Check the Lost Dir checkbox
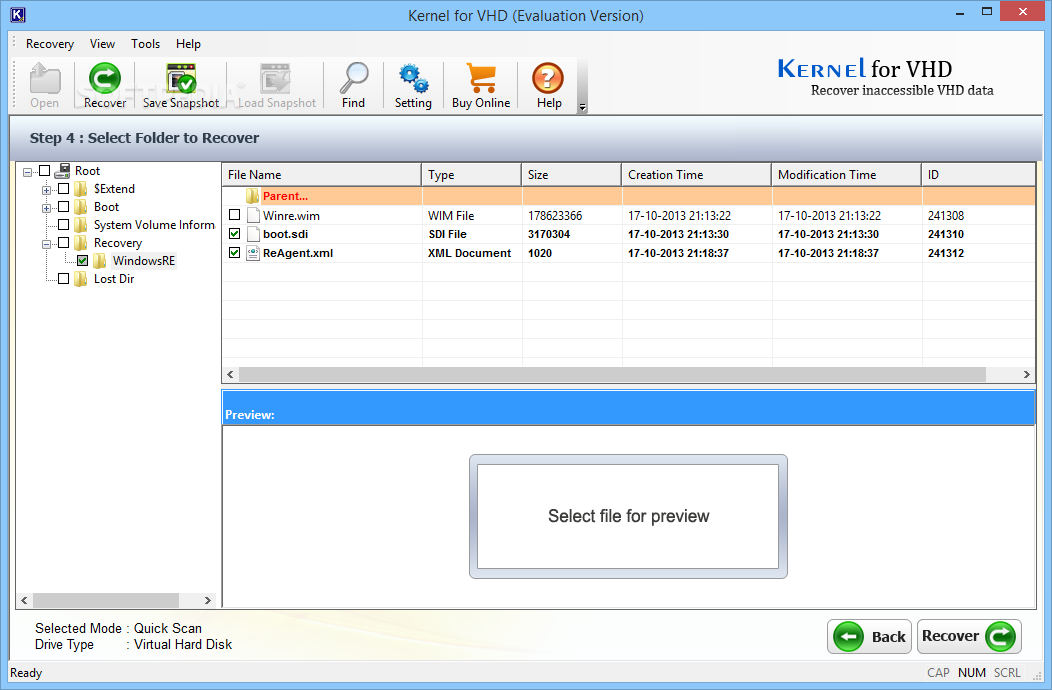The width and height of the screenshot is (1052, 690). tap(64, 279)
